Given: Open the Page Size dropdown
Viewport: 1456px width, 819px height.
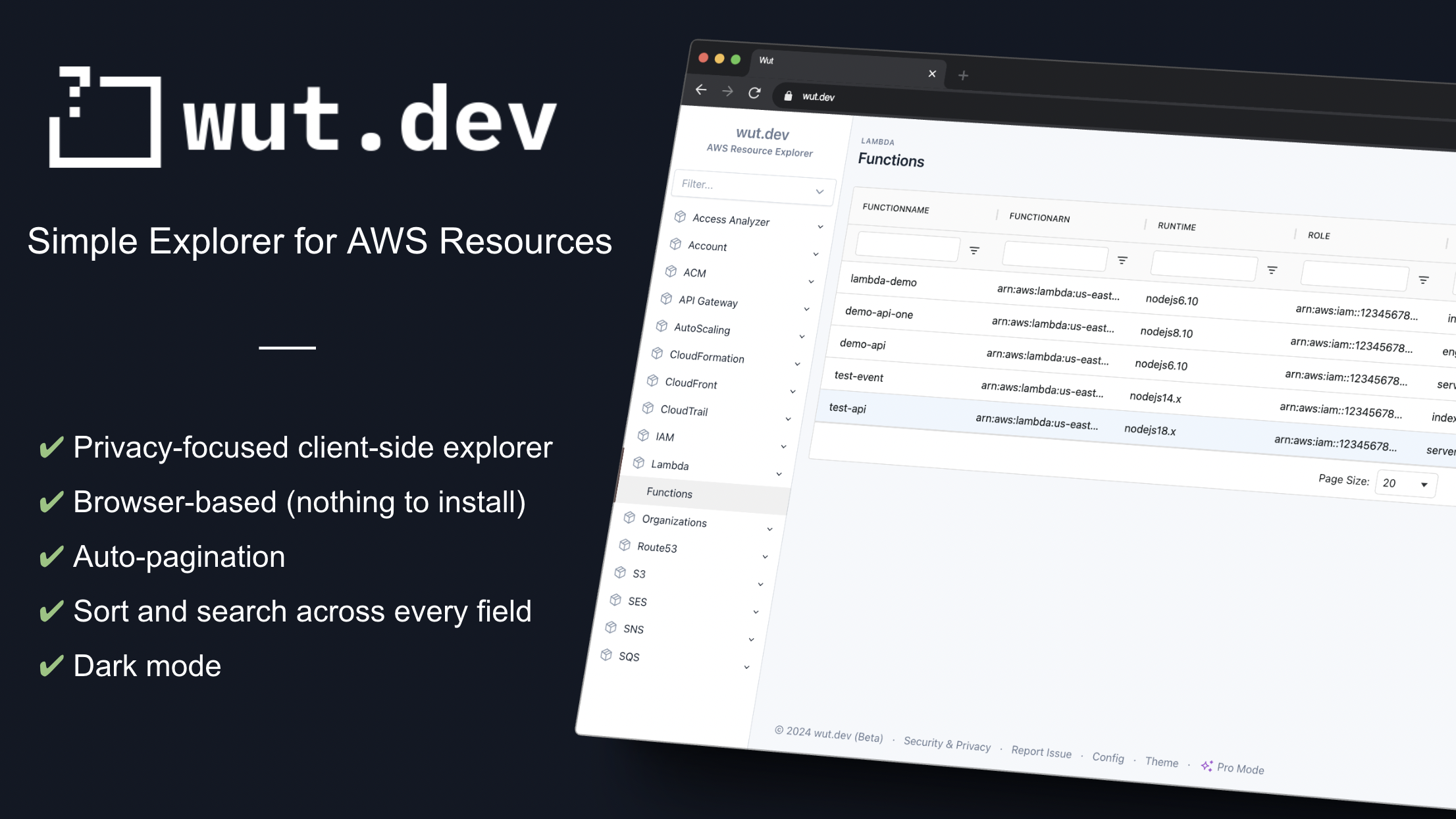Looking at the screenshot, I should 1405,483.
